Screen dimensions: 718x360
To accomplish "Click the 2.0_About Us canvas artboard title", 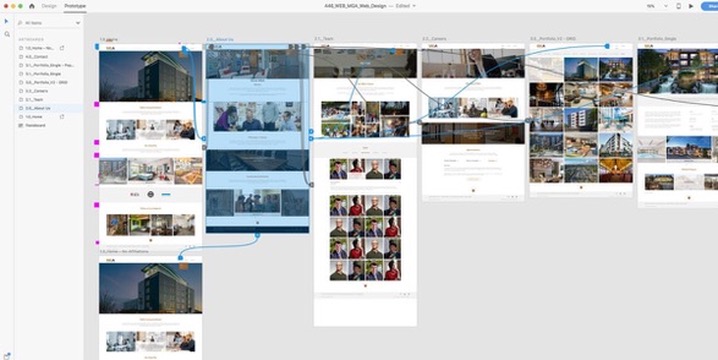I will click(x=220, y=40).
